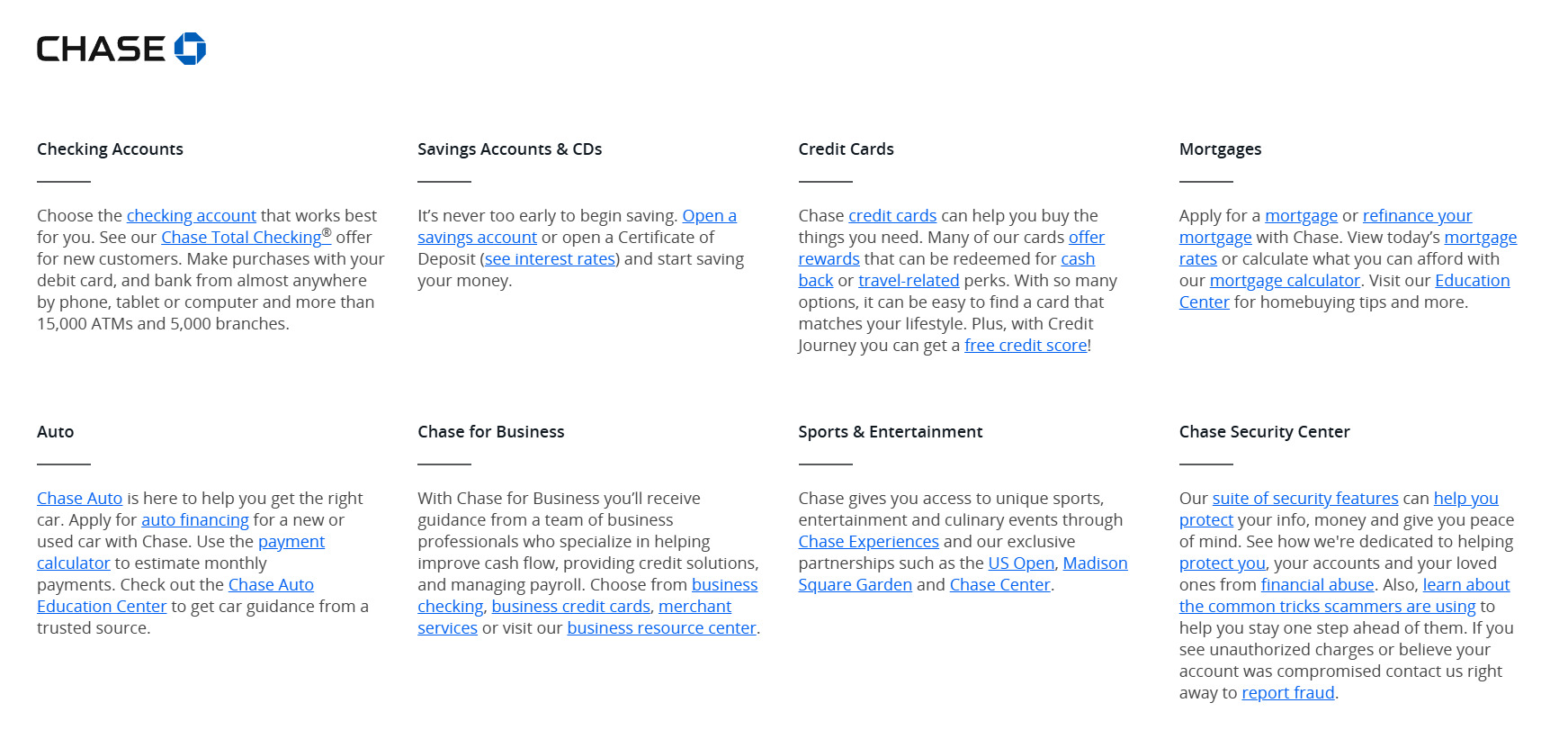The image size is (1568, 730).
Task: Click the US Open link
Action: click(x=1021, y=563)
